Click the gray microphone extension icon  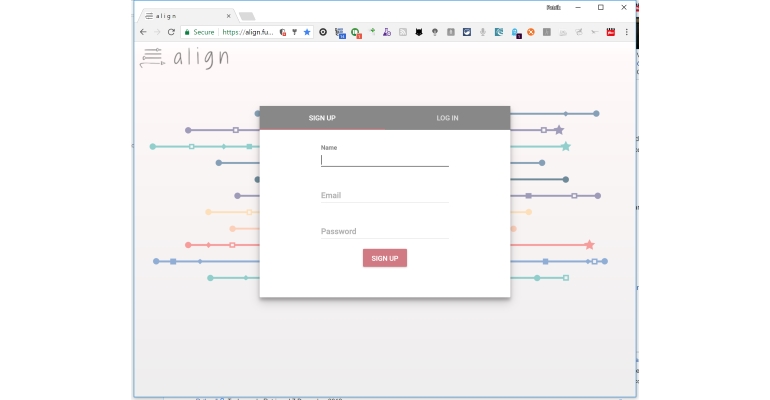[483, 32]
